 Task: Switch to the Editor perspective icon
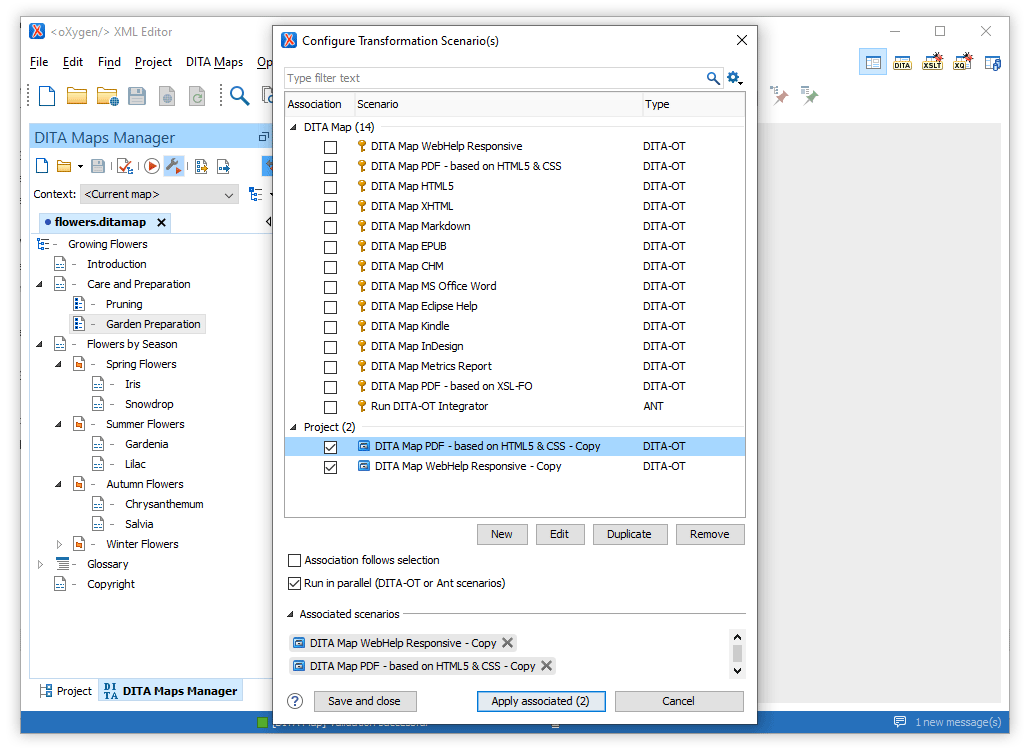pos(873,62)
